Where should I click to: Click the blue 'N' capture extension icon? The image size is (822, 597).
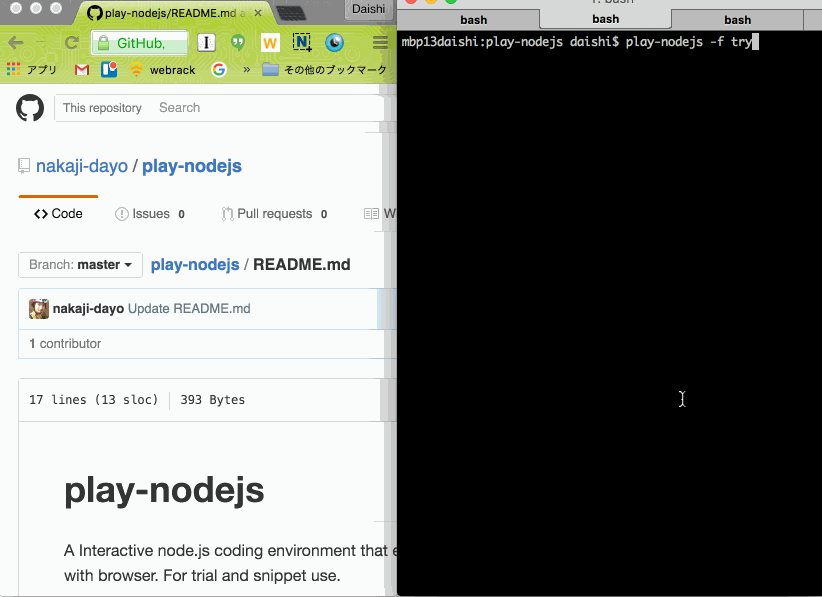click(302, 42)
